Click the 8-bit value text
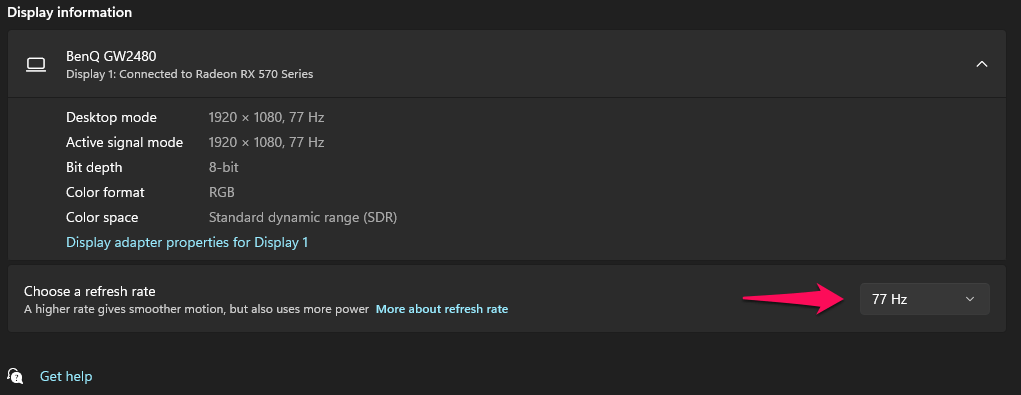The height and width of the screenshot is (395, 1021). pos(223,167)
